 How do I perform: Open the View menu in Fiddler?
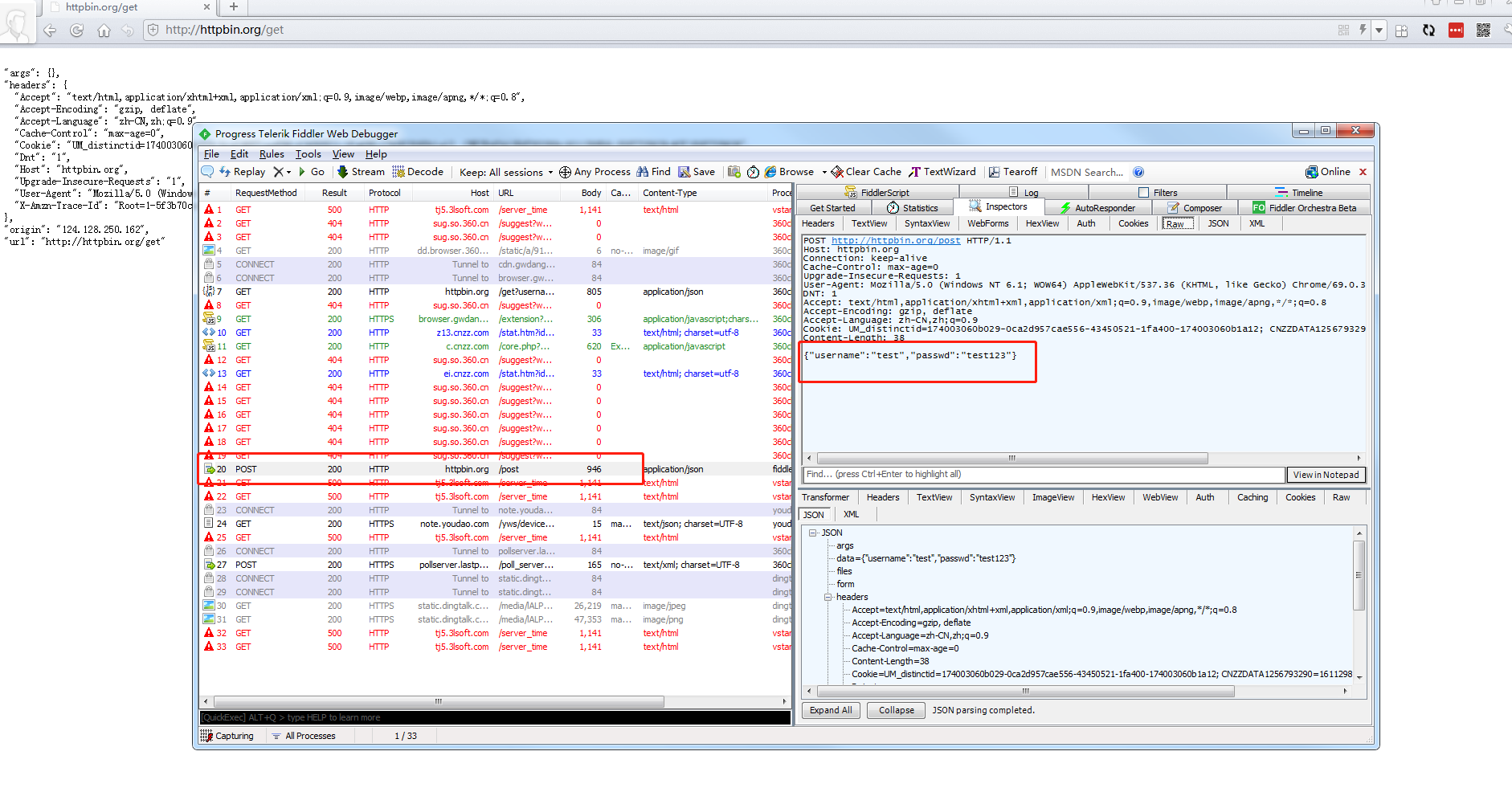343,154
